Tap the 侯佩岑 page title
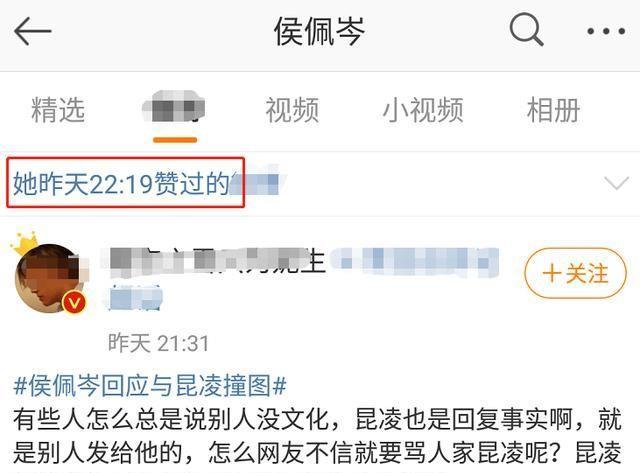 [x=320, y=31]
